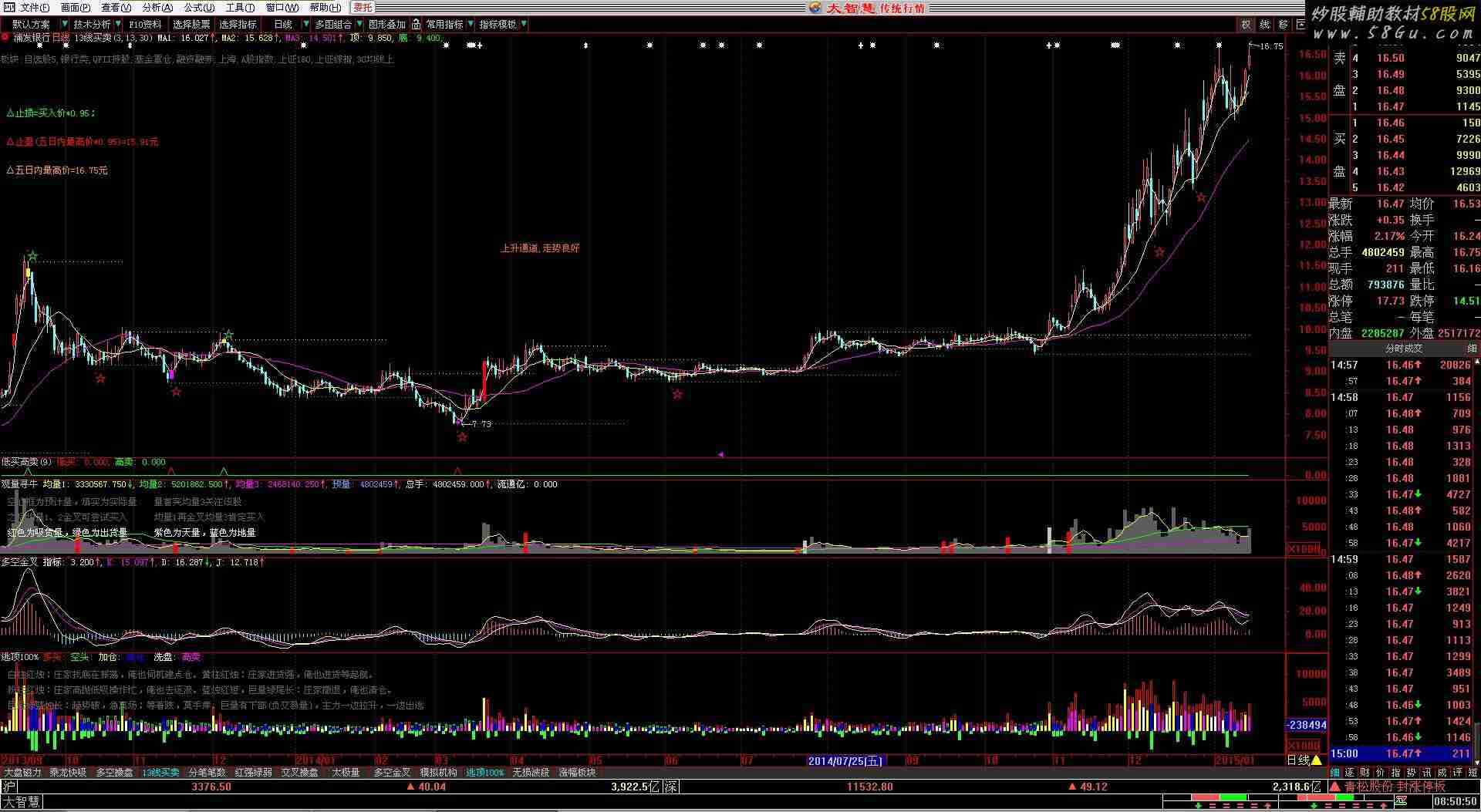Screen dimensions: 1481x812
Task: Click the green star marker at 2013/09 peak
Action: click(32, 255)
